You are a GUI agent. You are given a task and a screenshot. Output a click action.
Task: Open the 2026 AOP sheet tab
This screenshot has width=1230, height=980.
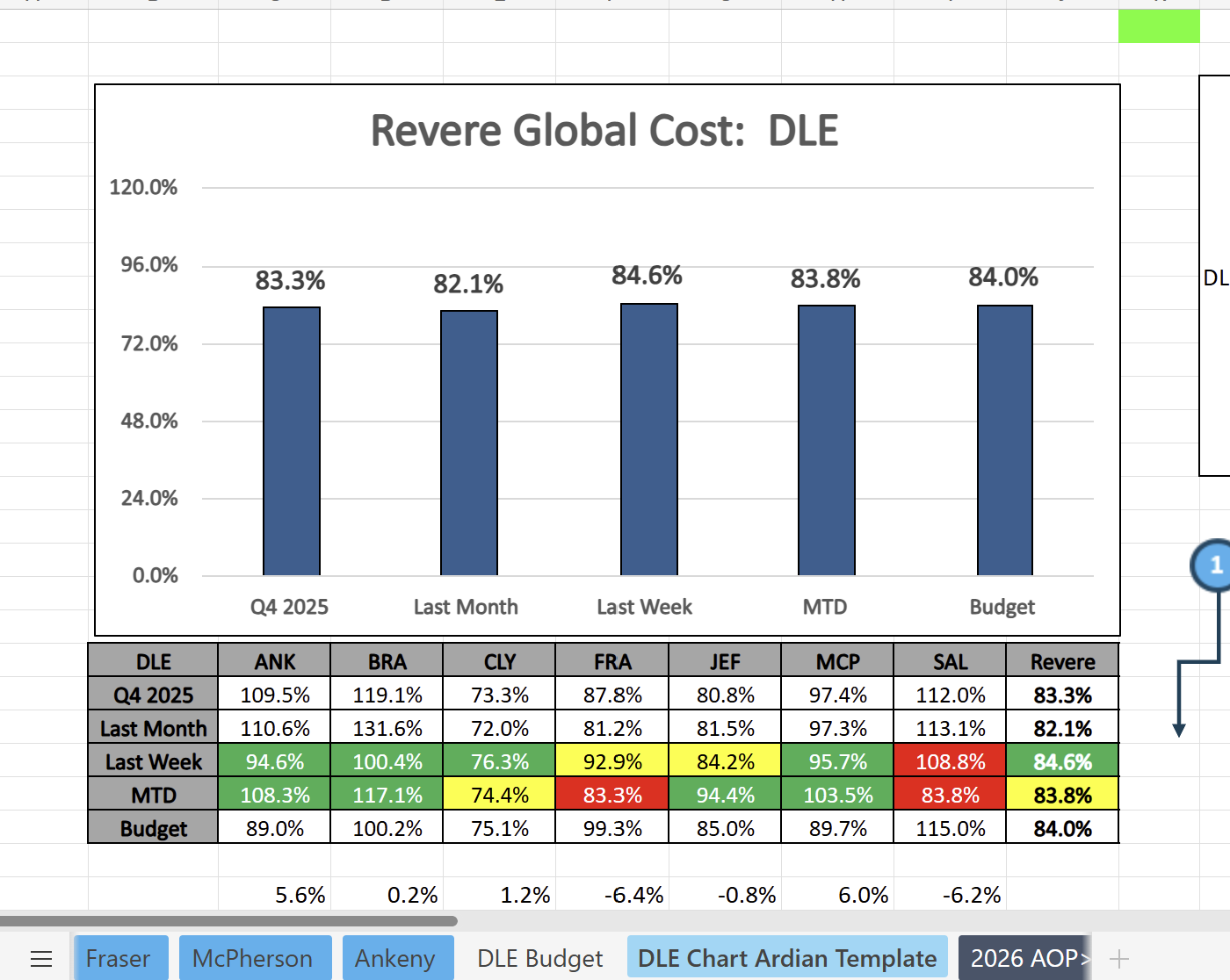coord(1024,959)
